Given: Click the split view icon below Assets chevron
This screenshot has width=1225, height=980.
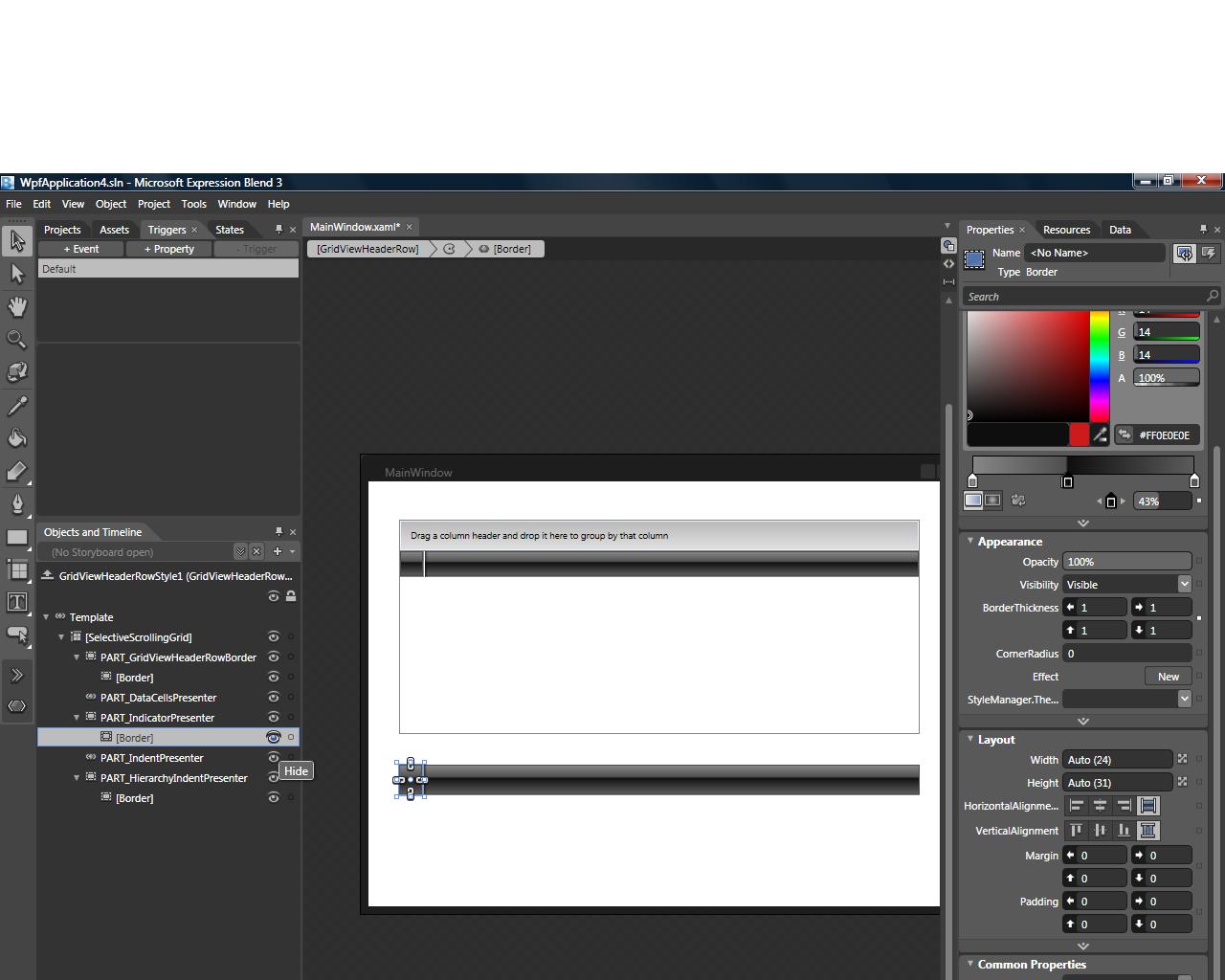Looking at the screenshot, I should click(x=17, y=706).
